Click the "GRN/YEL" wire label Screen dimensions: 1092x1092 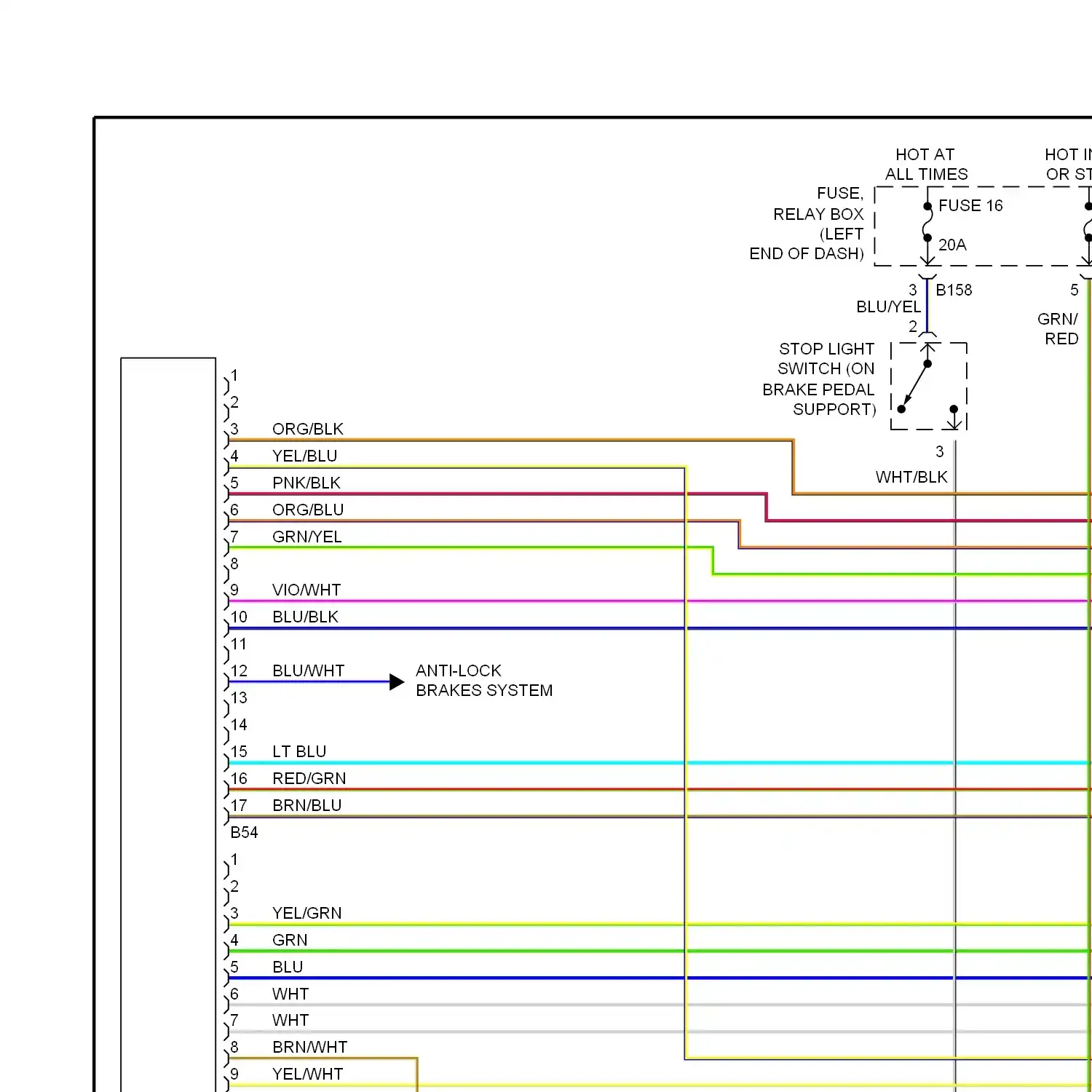[307, 537]
